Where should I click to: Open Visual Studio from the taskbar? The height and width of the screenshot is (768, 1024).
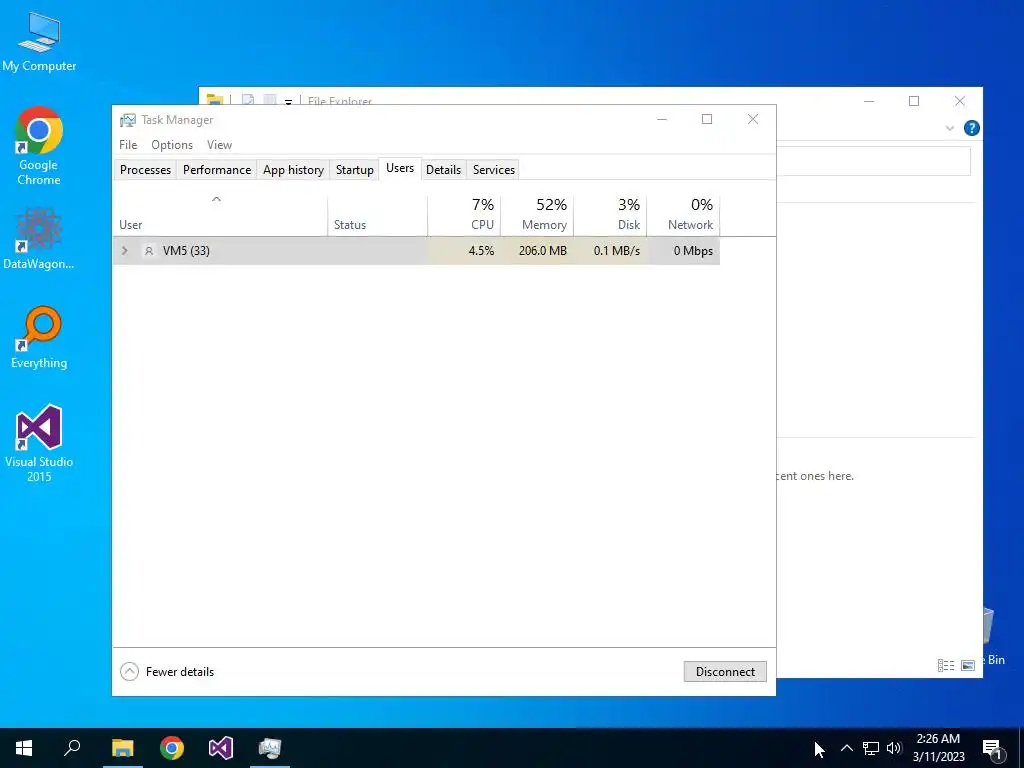coord(221,748)
